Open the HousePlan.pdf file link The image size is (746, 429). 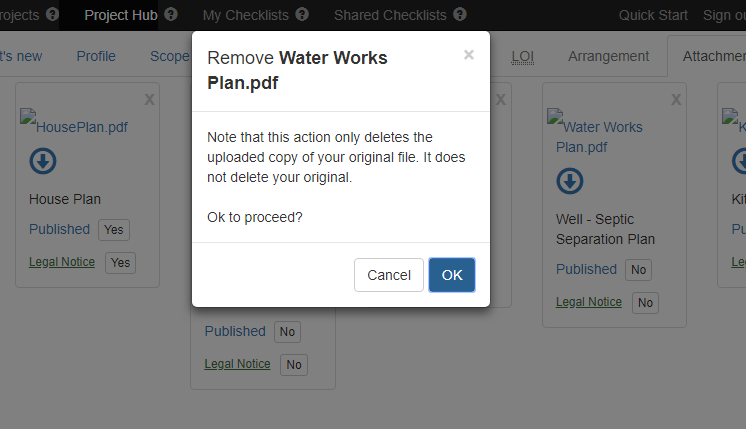pyautogui.click(x=82, y=127)
